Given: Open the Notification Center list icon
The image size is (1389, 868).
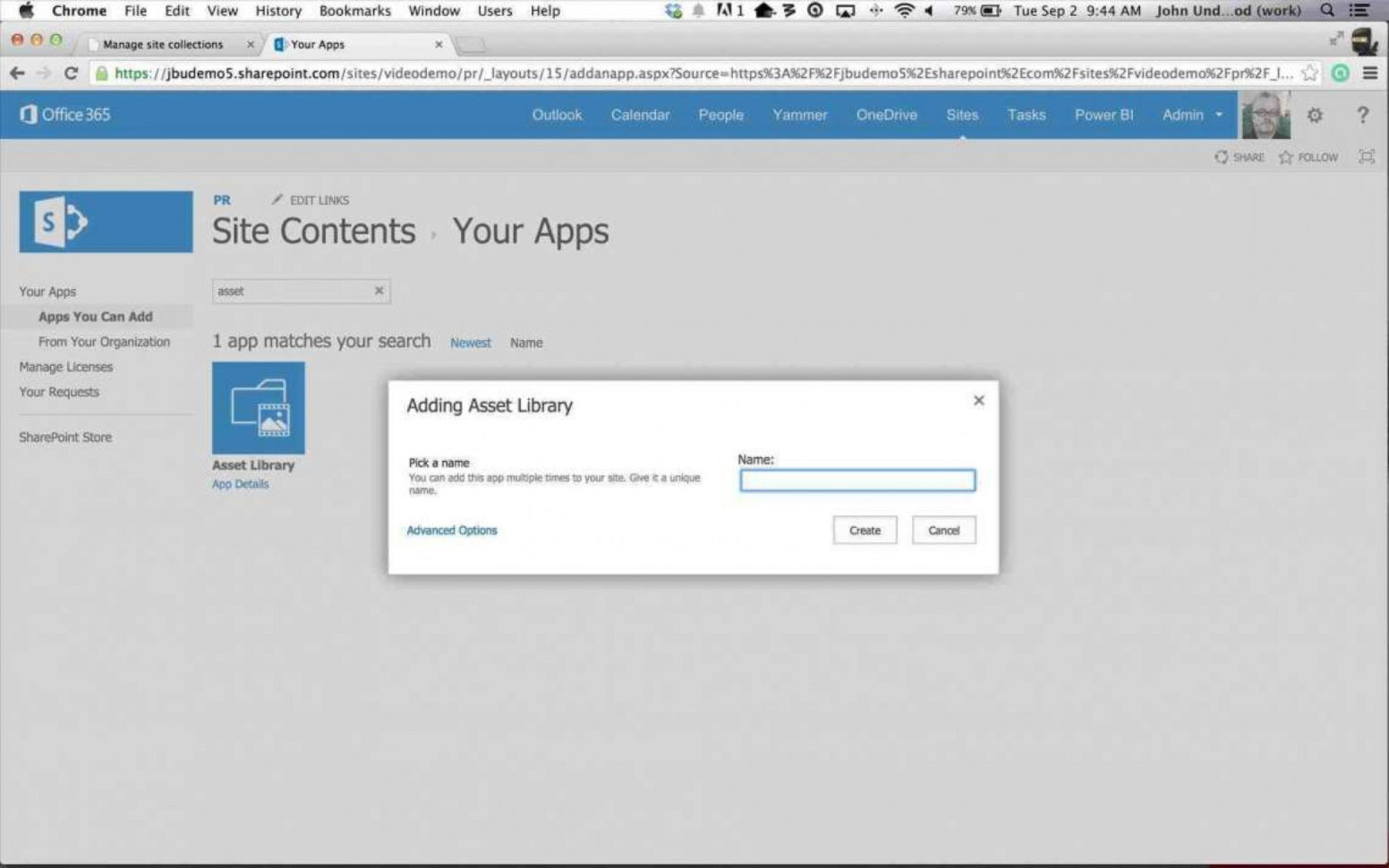Looking at the screenshot, I should (x=1359, y=11).
